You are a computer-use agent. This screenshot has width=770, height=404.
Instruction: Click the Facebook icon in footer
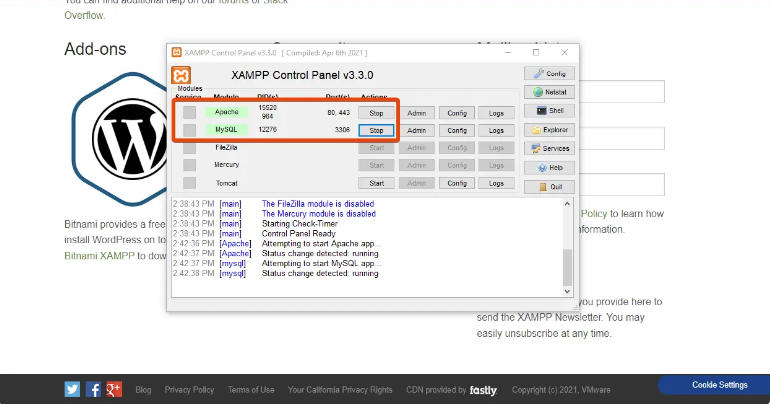pos(93,389)
